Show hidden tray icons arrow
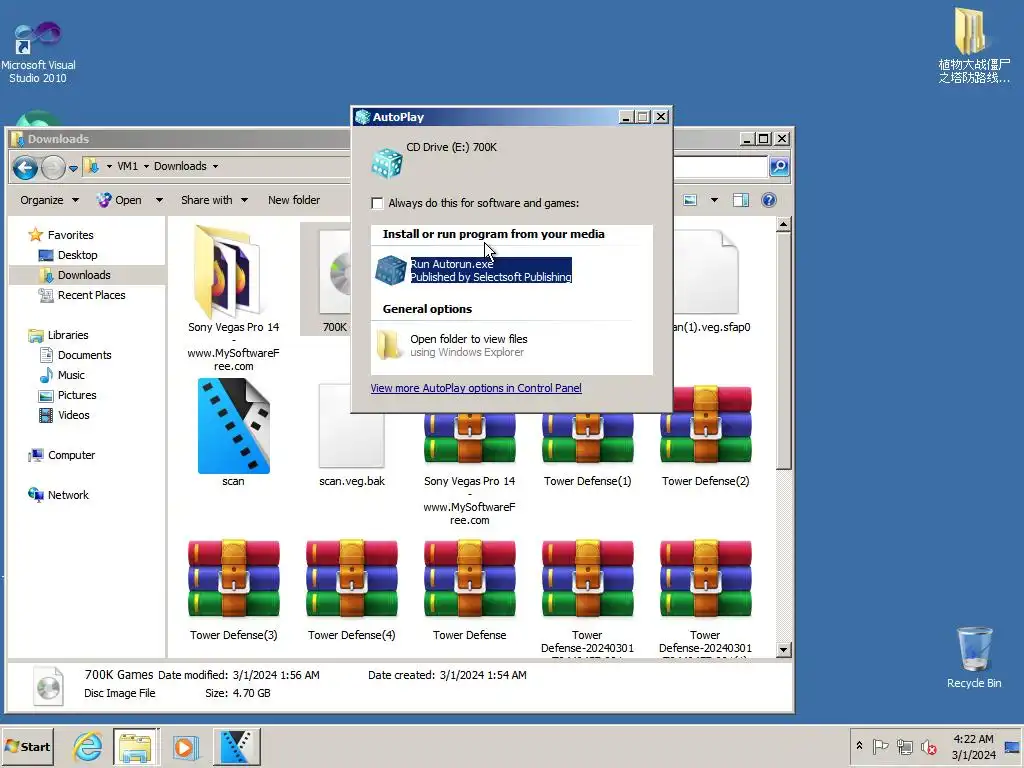The width and height of the screenshot is (1024, 768). [x=859, y=746]
